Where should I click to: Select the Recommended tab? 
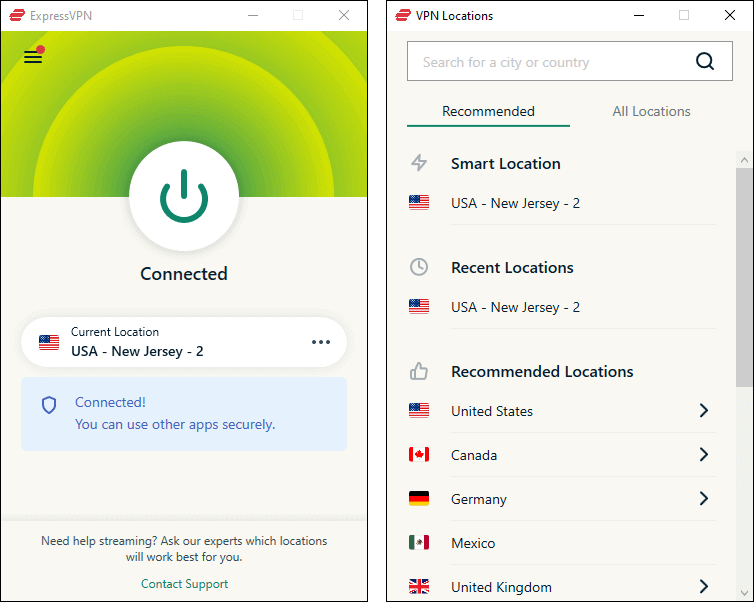coord(488,111)
